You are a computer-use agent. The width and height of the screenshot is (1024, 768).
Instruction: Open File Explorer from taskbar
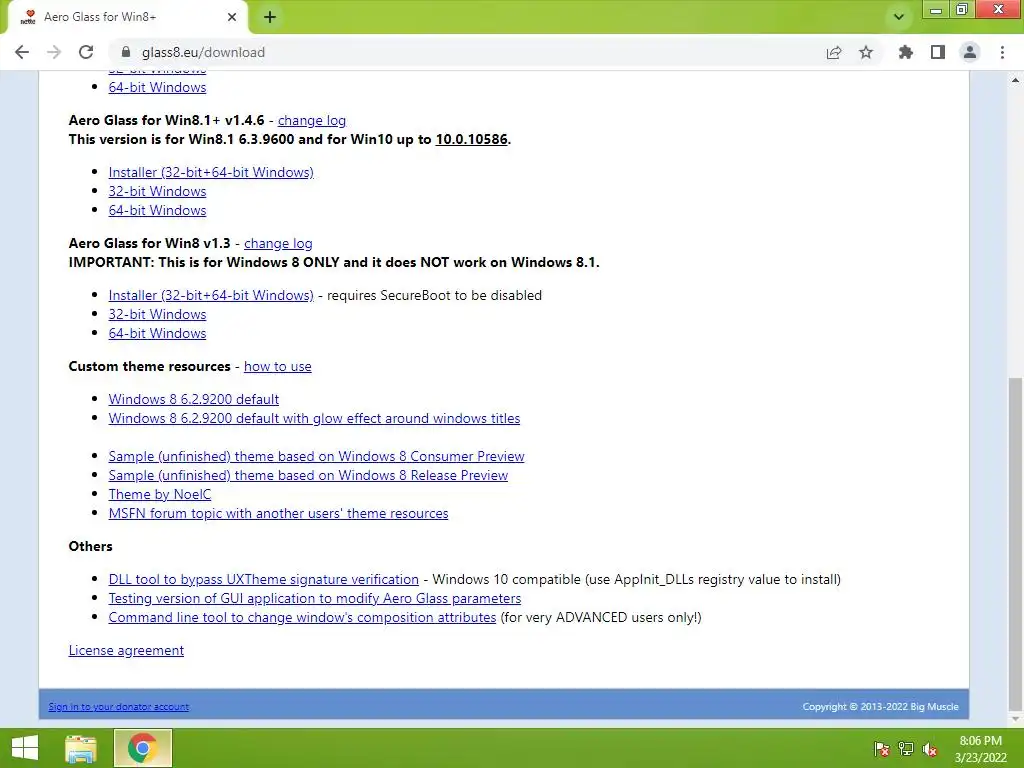[81, 748]
